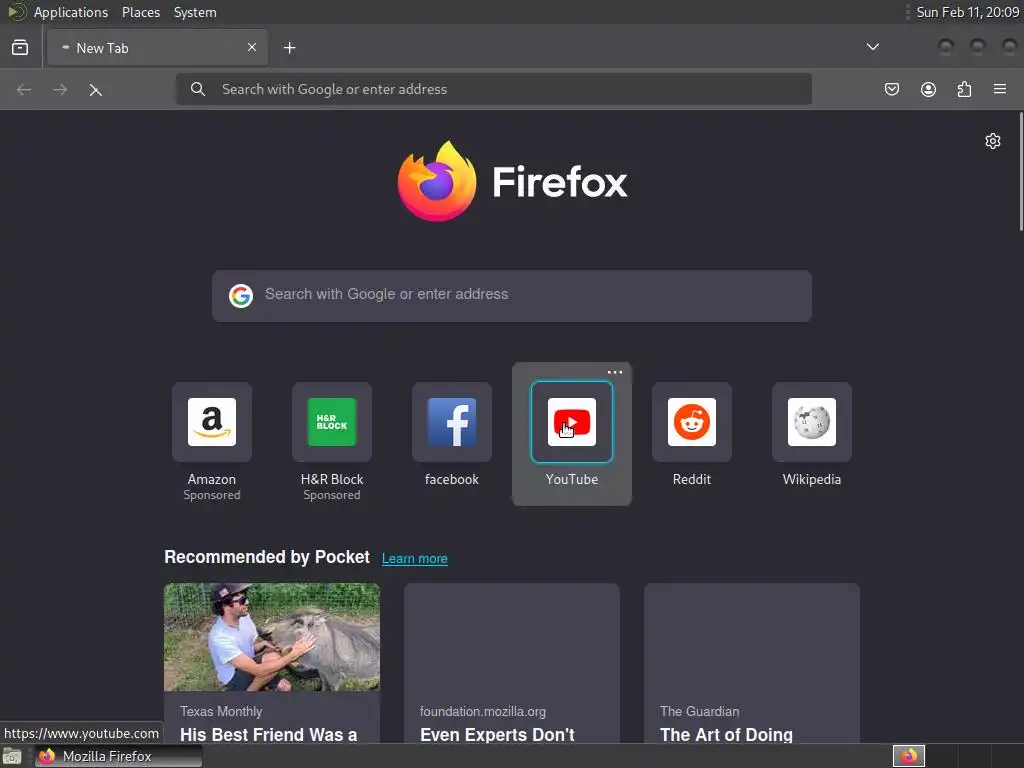Expand the list all tabs chevron
The image size is (1024, 768).
(872, 47)
